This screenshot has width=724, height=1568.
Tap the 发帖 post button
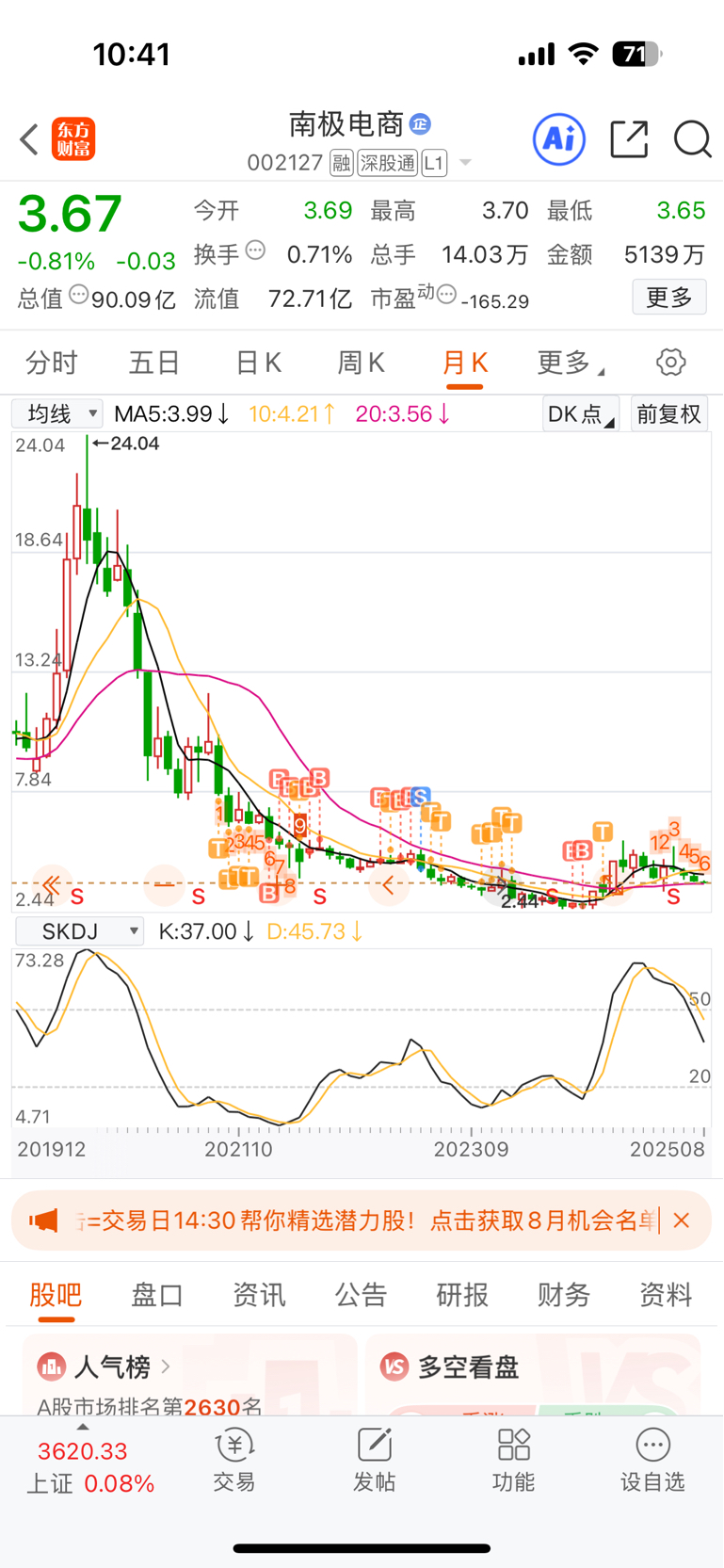pyautogui.click(x=374, y=1461)
